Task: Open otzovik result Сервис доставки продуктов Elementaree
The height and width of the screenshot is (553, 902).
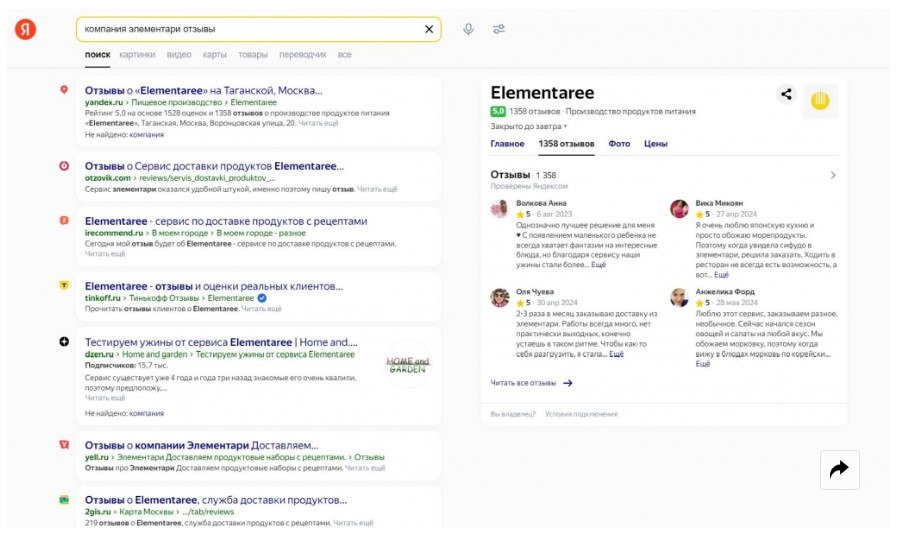Action: 214,166
